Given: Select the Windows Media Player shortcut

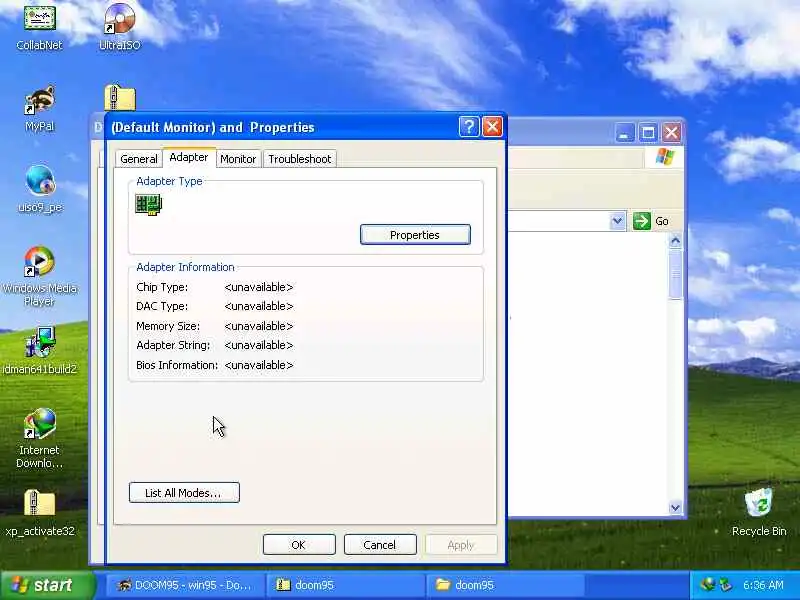Looking at the screenshot, I should pos(39,276).
